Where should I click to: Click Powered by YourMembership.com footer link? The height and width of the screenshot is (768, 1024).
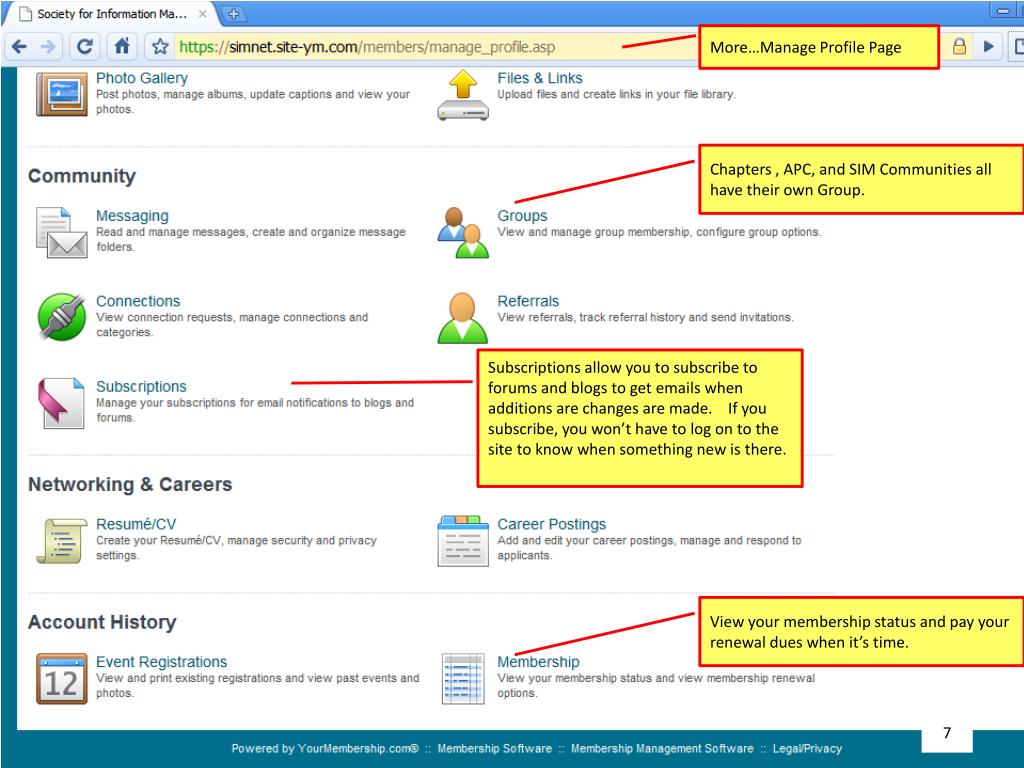click(x=325, y=748)
